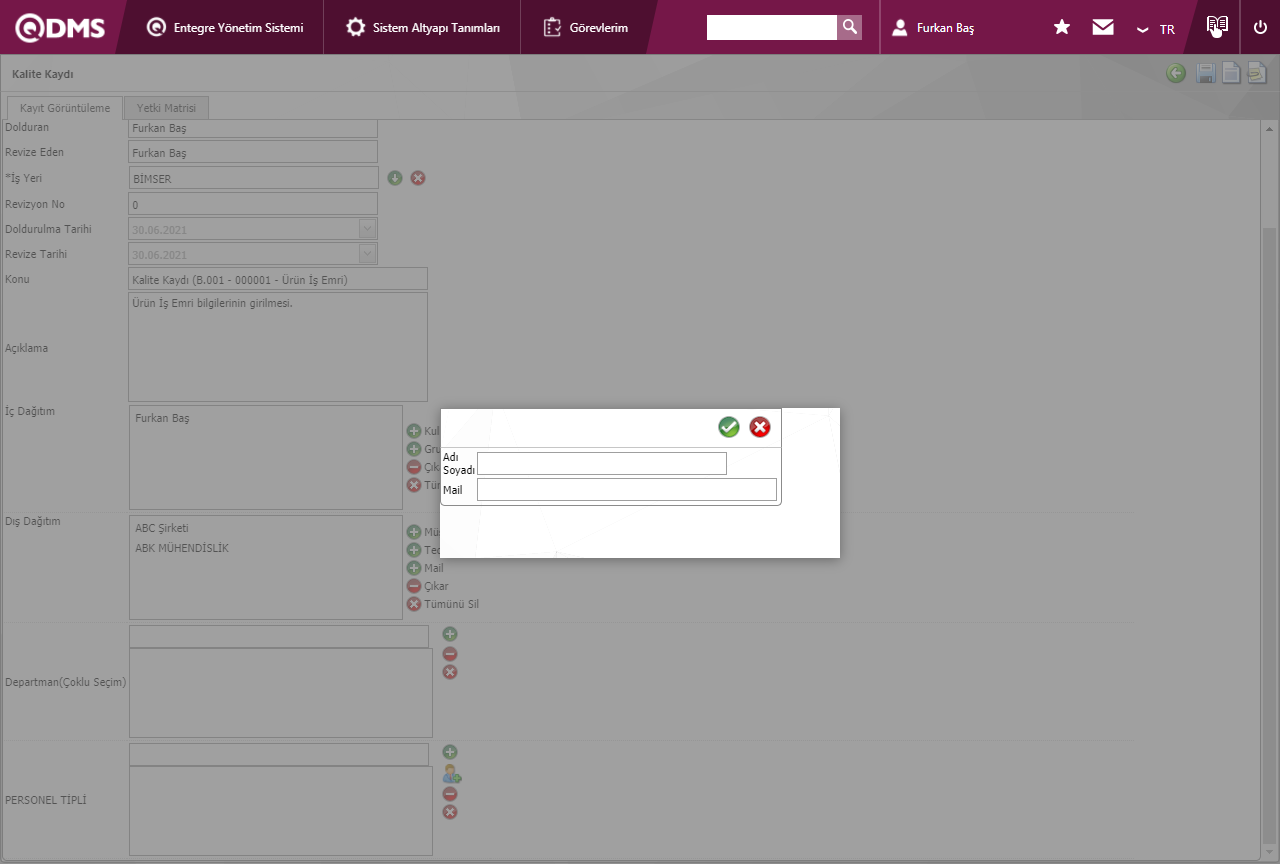The image size is (1280, 864).
Task: Open the QDMS logo home
Action: (x=60, y=28)
